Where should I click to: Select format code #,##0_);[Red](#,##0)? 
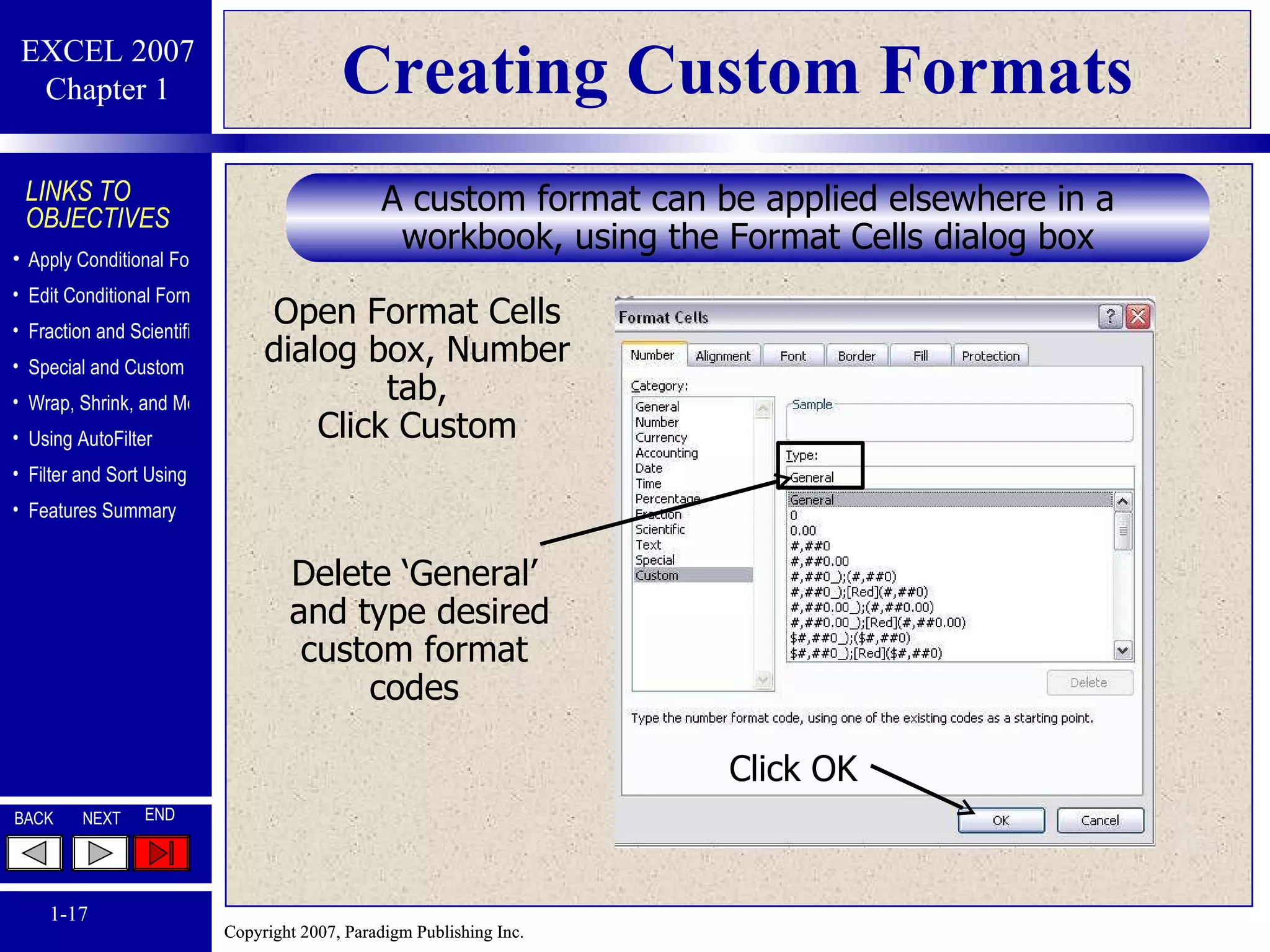859,592
